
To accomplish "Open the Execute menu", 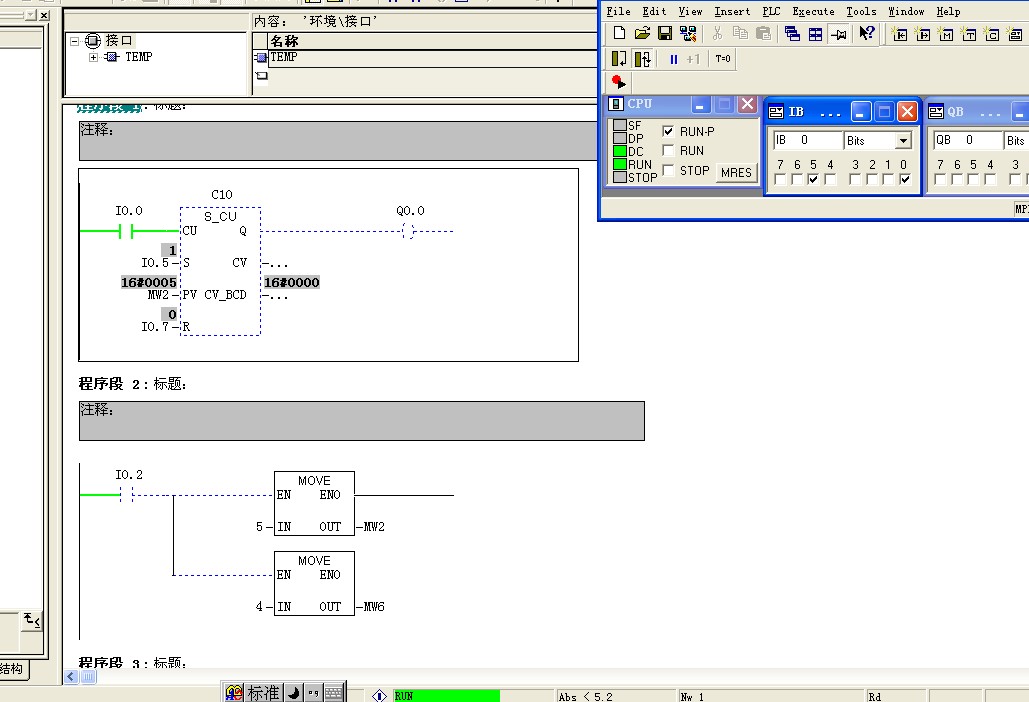I will coord(812,12).
